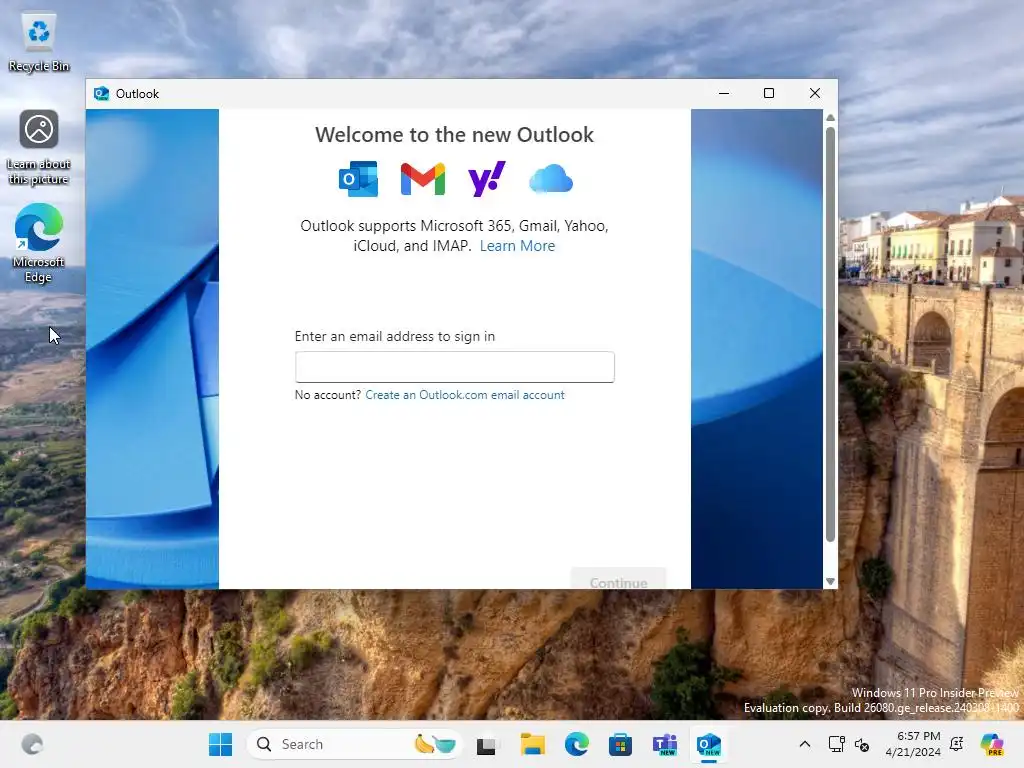Open the Windows Start button

(220, 744)
